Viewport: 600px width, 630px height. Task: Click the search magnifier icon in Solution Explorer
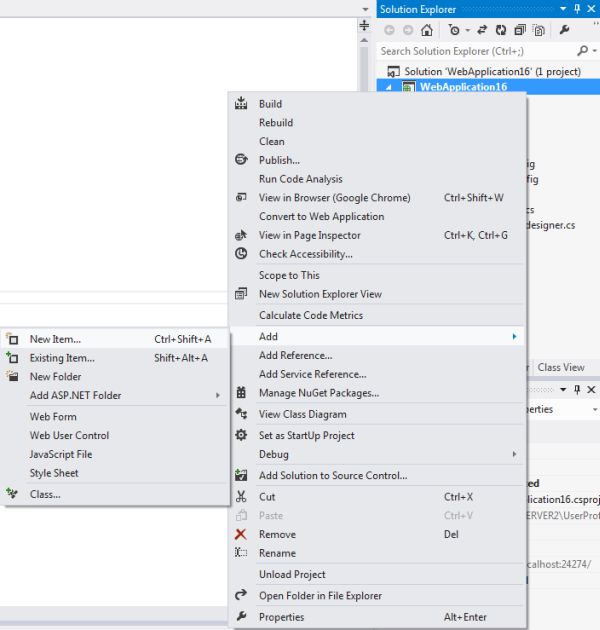click(582, 51)
